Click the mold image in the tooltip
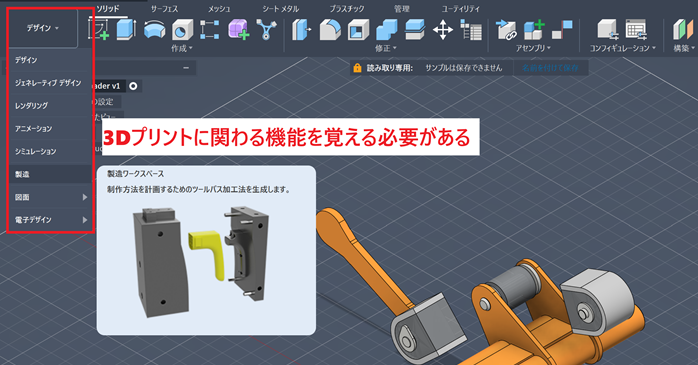Screen dimensions: 698x365 [x=201, y=261]
